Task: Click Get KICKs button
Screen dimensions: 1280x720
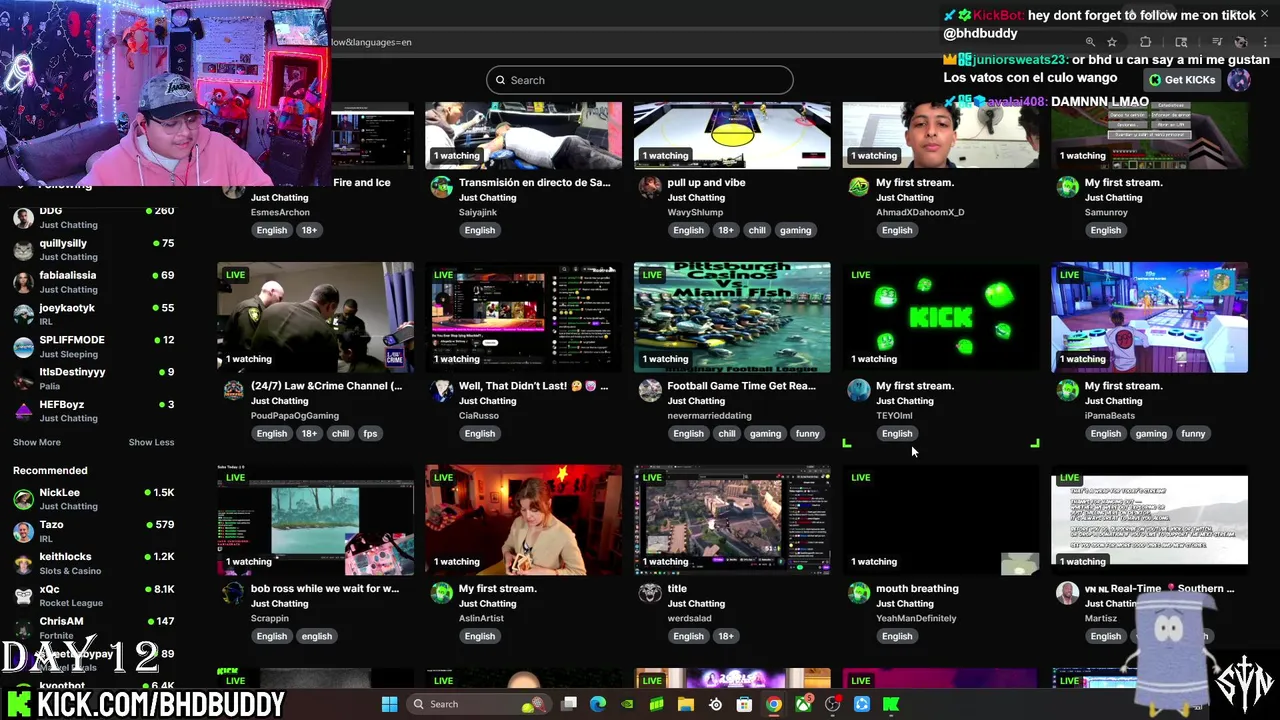Action: coord(1181,80)
